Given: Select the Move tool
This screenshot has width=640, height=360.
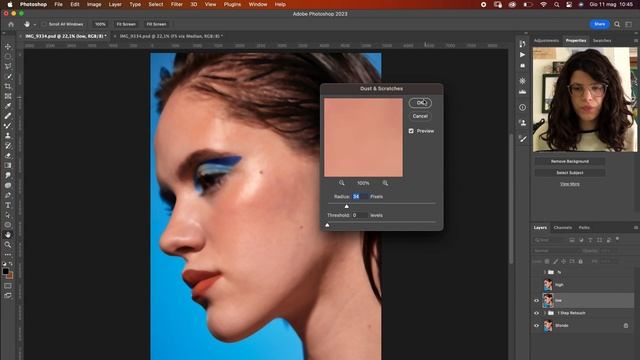Looking at the screenshot, I should tap(8, 47).
